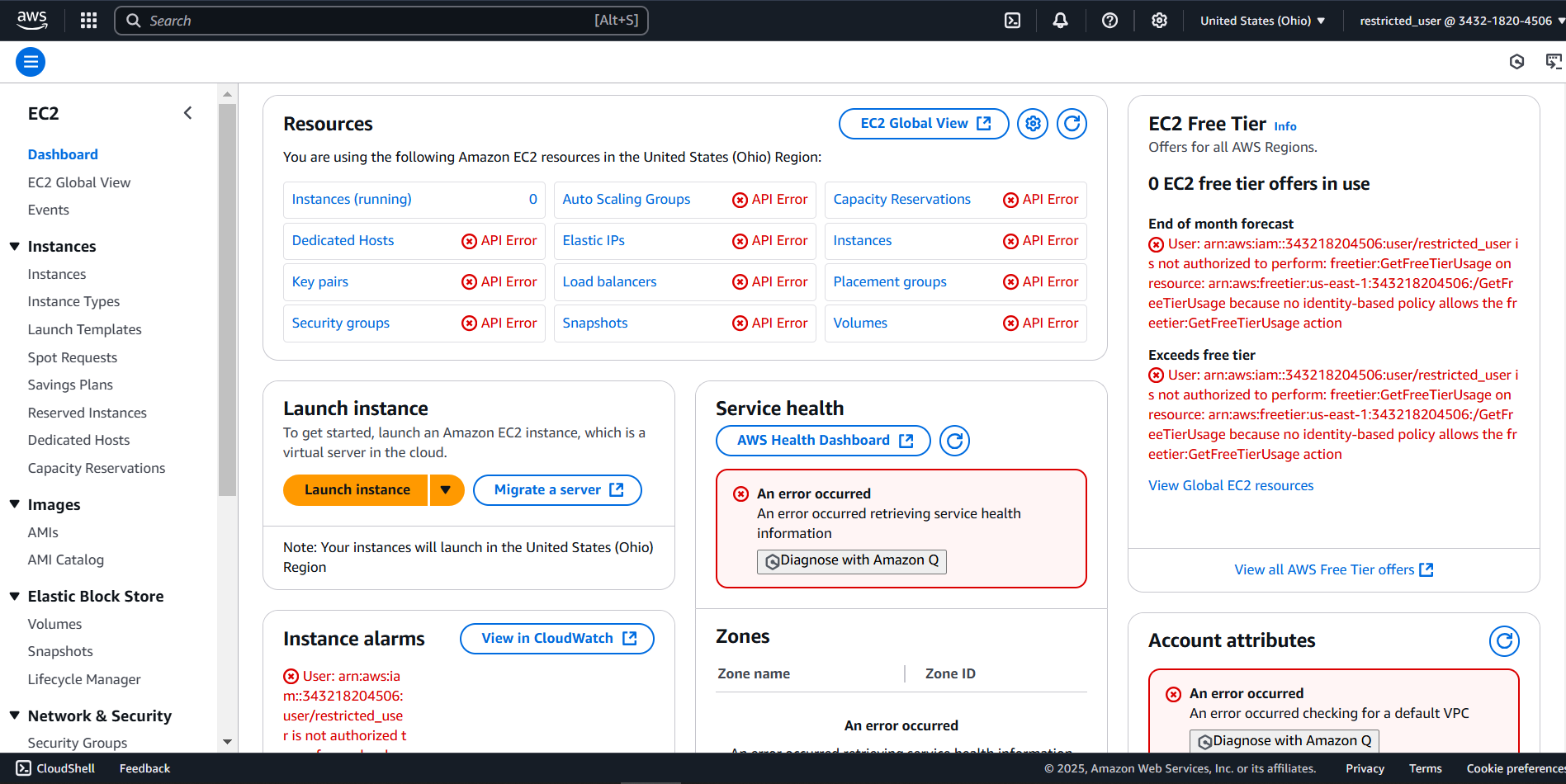Click sidebar scrollbar down arrow
The image size is (1566, 784).
pyautogui.click(x=227, y=743)
